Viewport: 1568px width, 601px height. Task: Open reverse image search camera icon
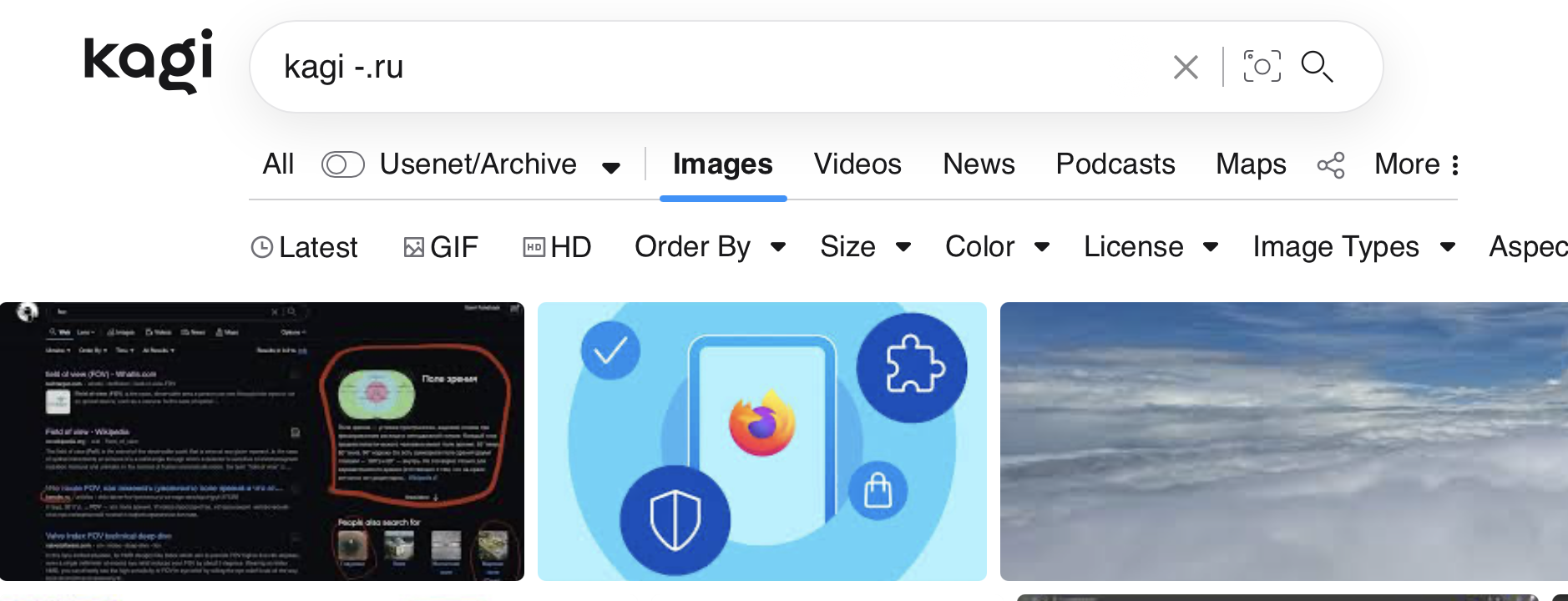(1262, 67)
